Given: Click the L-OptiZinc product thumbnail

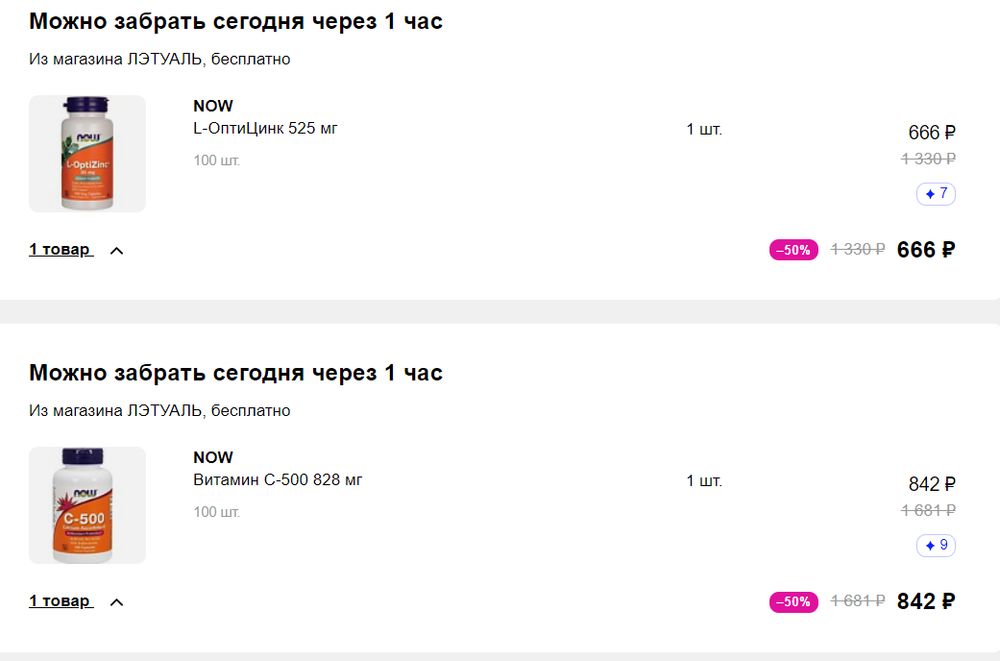Looking at the screenshot, I should [x=87, y=153].
